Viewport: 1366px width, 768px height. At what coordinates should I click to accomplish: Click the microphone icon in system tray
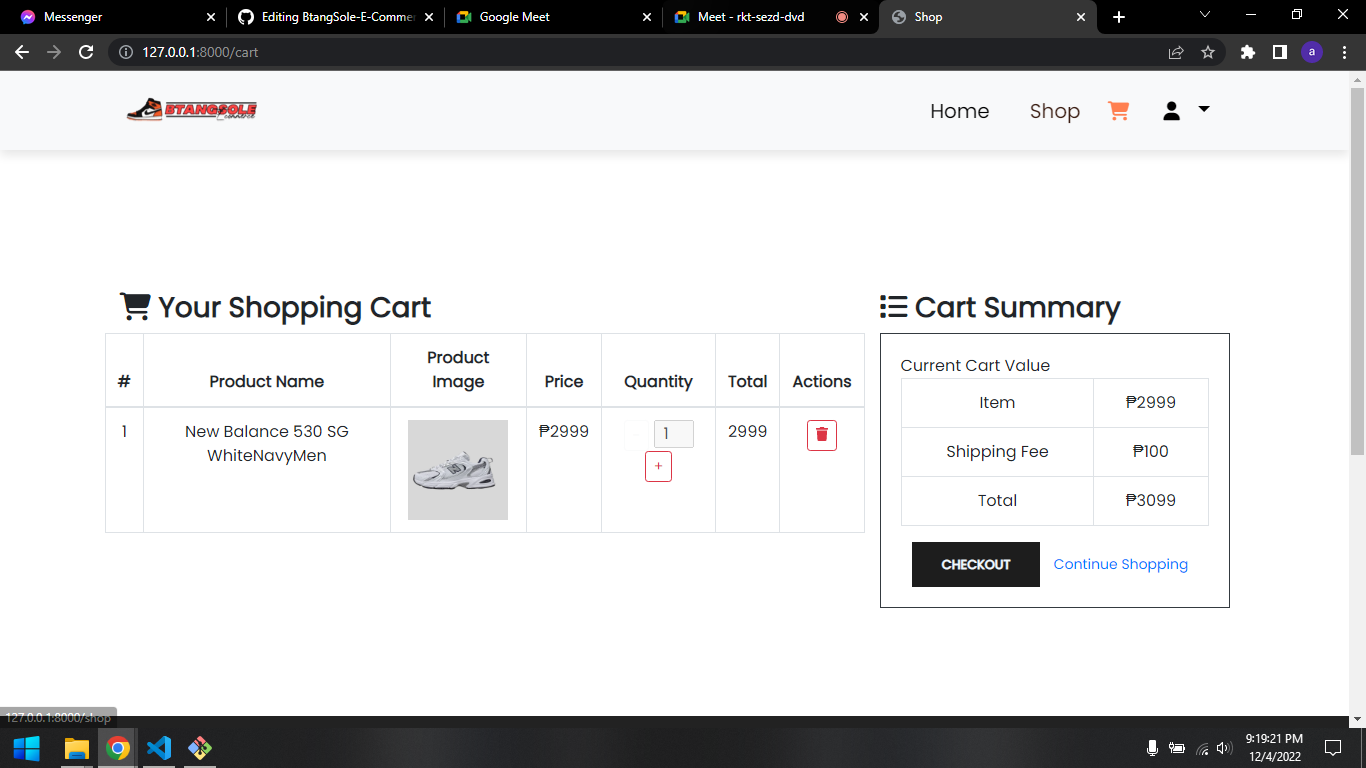click(x=1152, y=748)
